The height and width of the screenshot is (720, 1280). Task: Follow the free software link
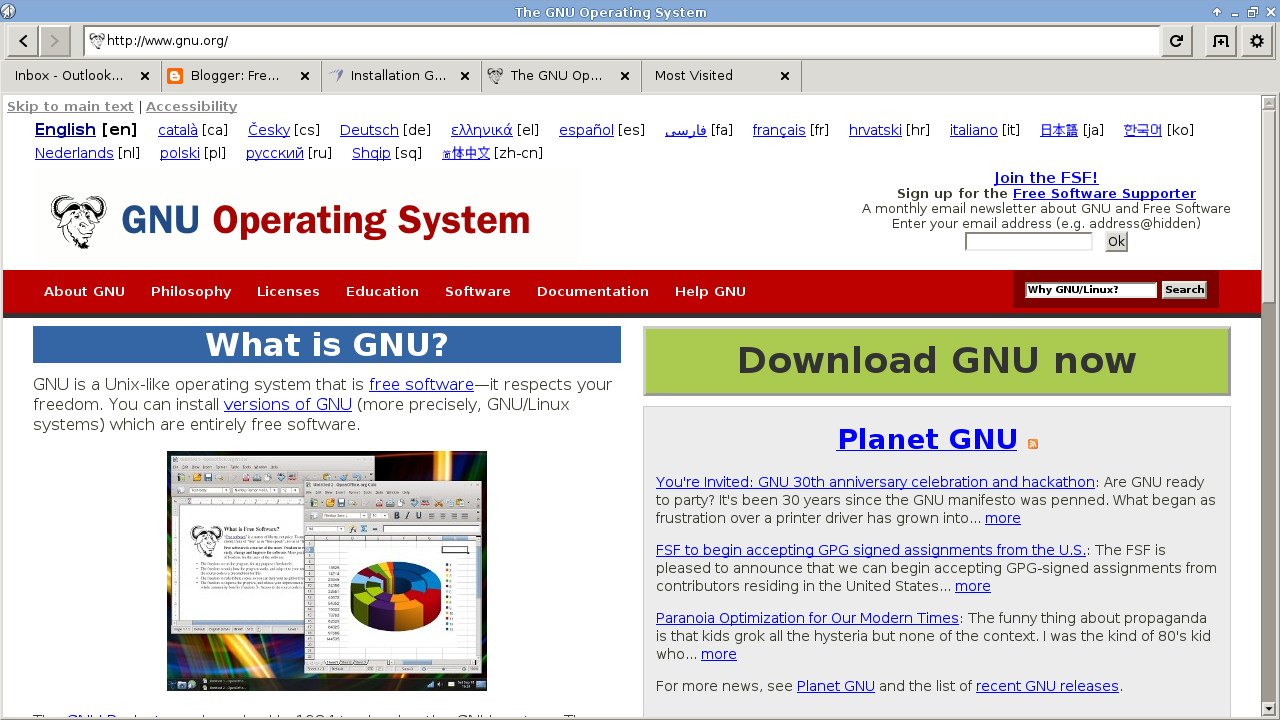421,384
